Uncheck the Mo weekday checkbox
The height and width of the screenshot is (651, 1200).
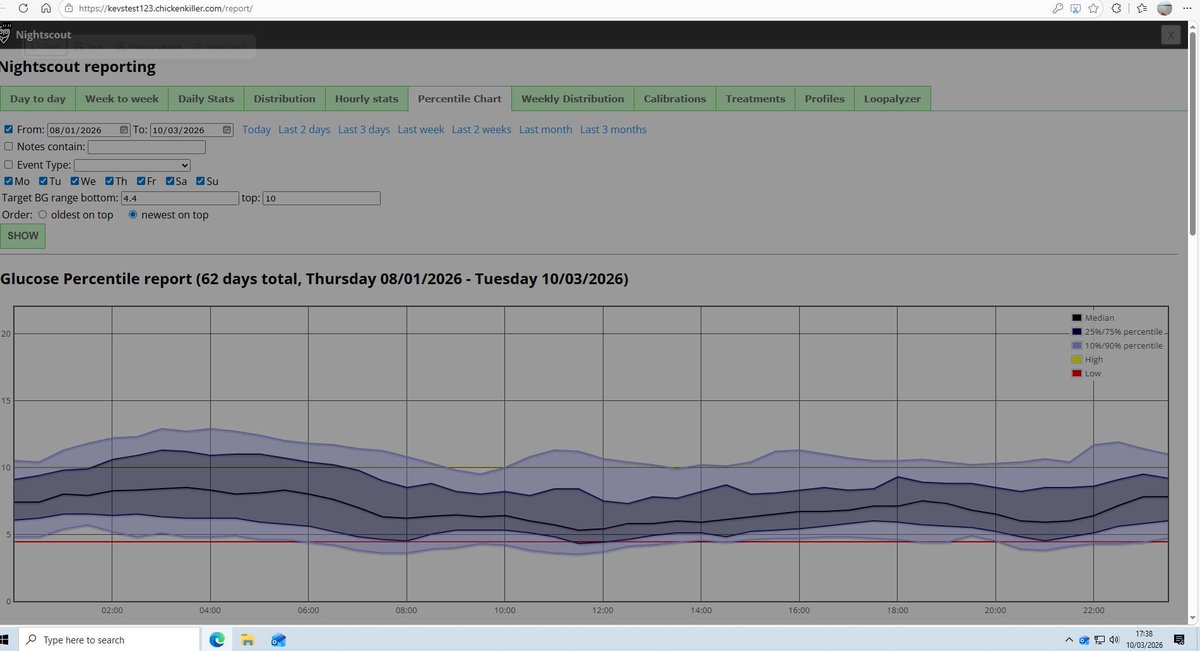coord(9,181)
